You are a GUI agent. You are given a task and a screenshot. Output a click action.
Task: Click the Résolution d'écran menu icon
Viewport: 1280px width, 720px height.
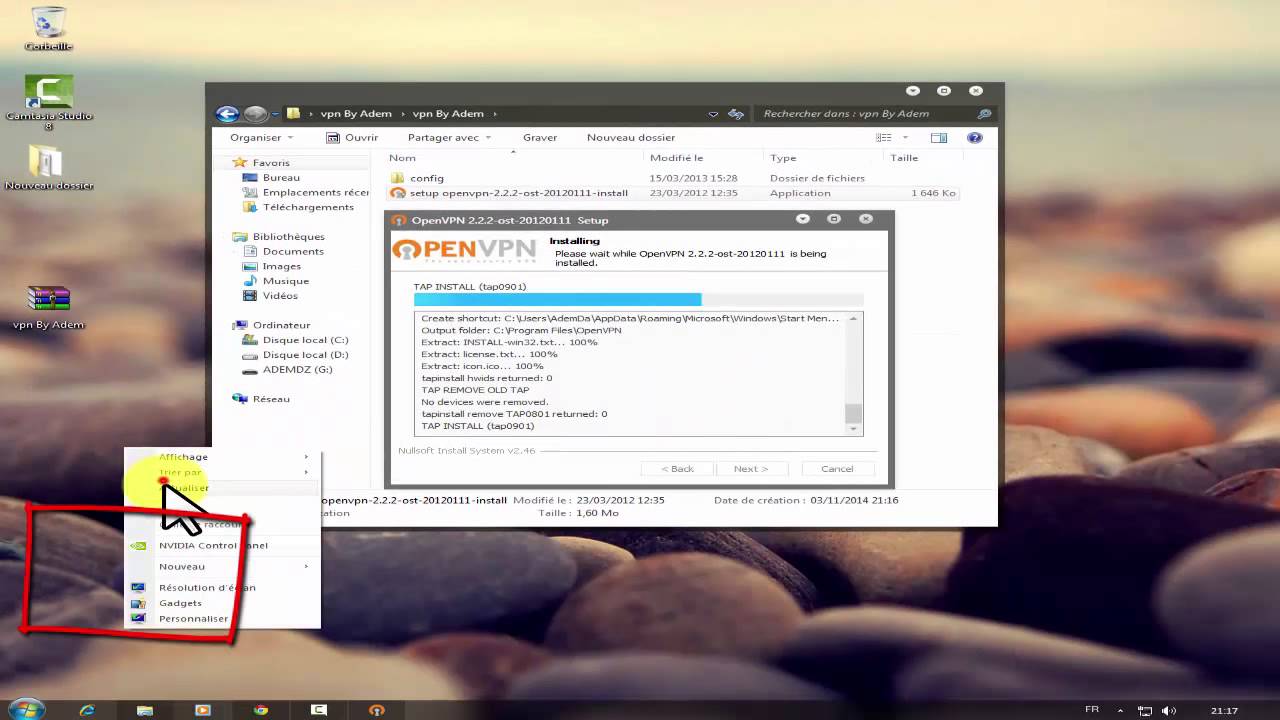click(x=139, y=587)
